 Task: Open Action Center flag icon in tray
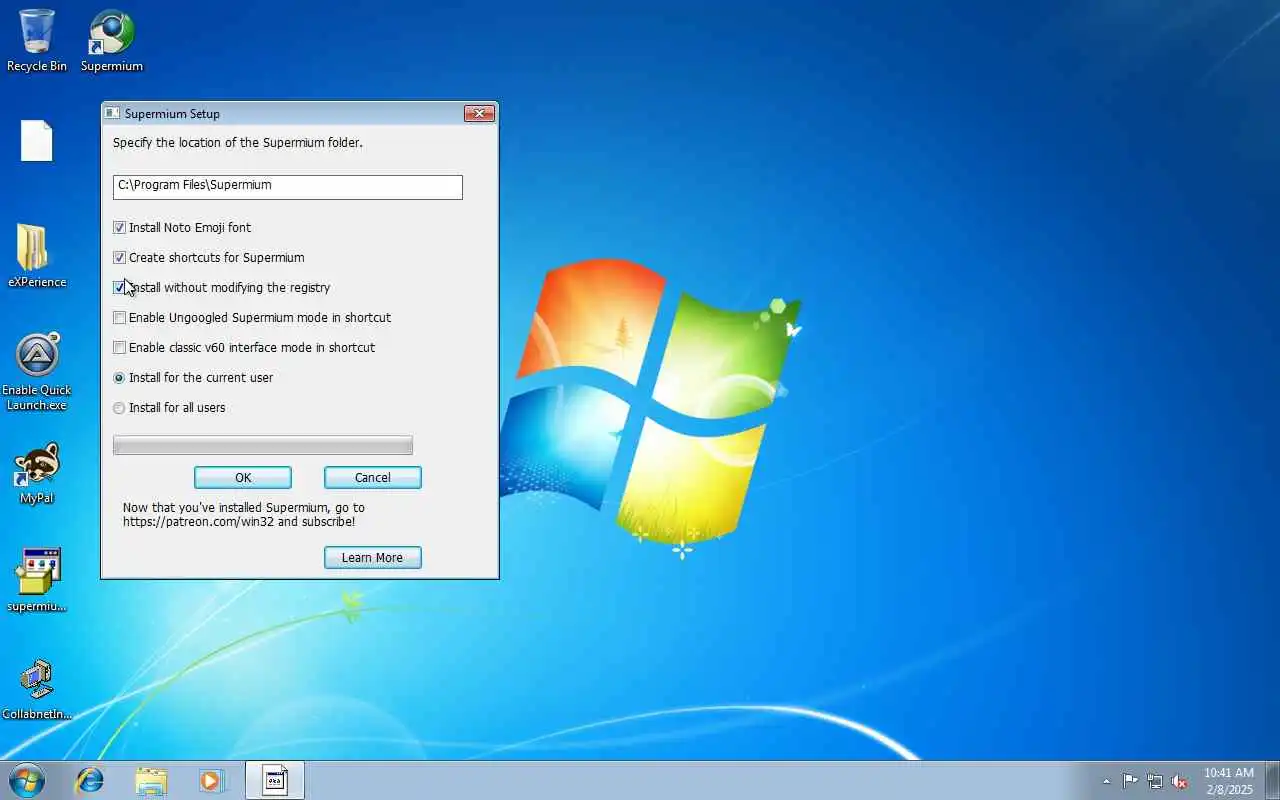coord(1130,781)
